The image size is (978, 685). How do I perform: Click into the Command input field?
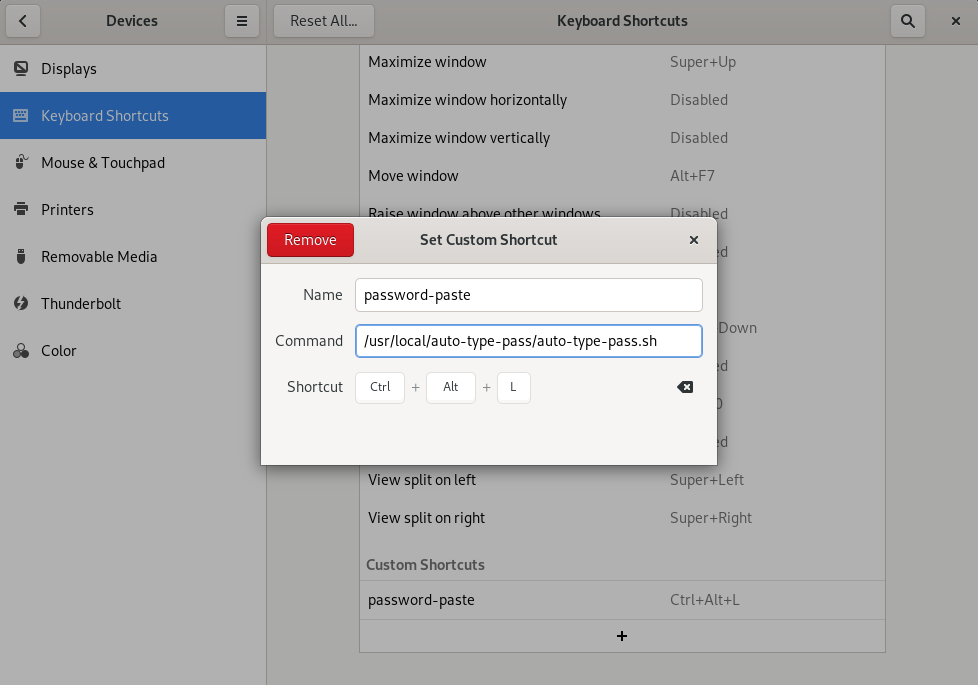(x=529, y=341)
